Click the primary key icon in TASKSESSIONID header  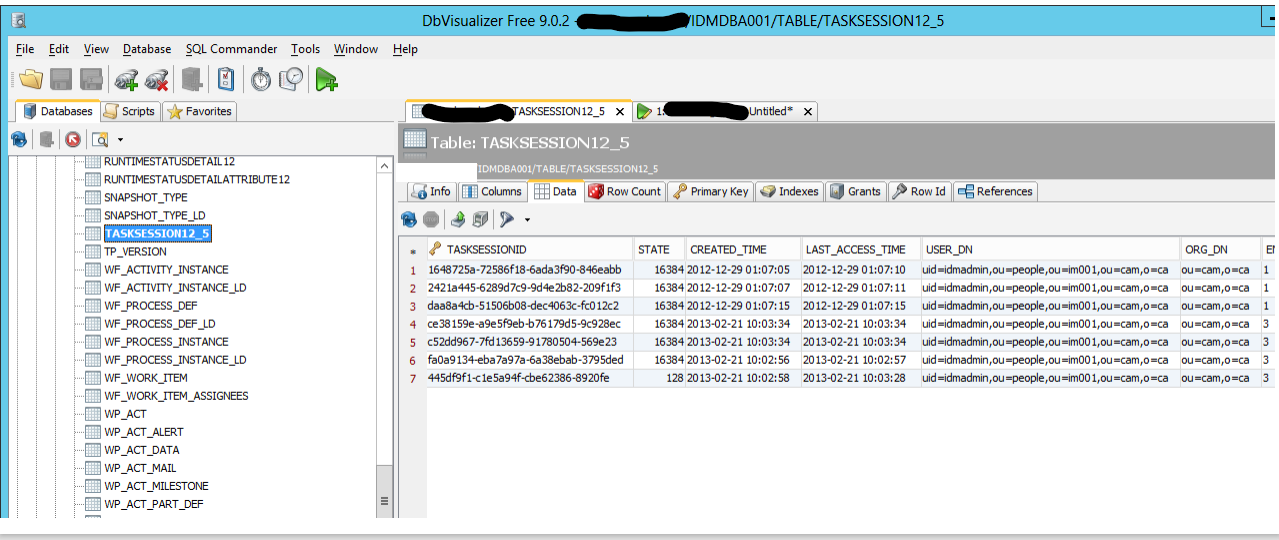point(436,249)
